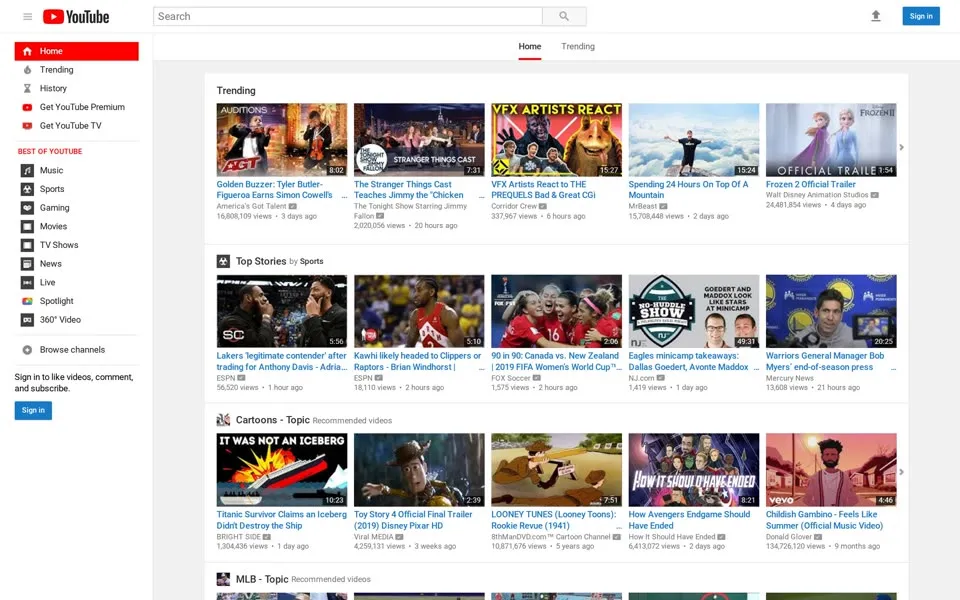The image size is (960, 600).
Task: Open Childish Gambino Feels Like Summer title
Action: [x=824, y=520]
